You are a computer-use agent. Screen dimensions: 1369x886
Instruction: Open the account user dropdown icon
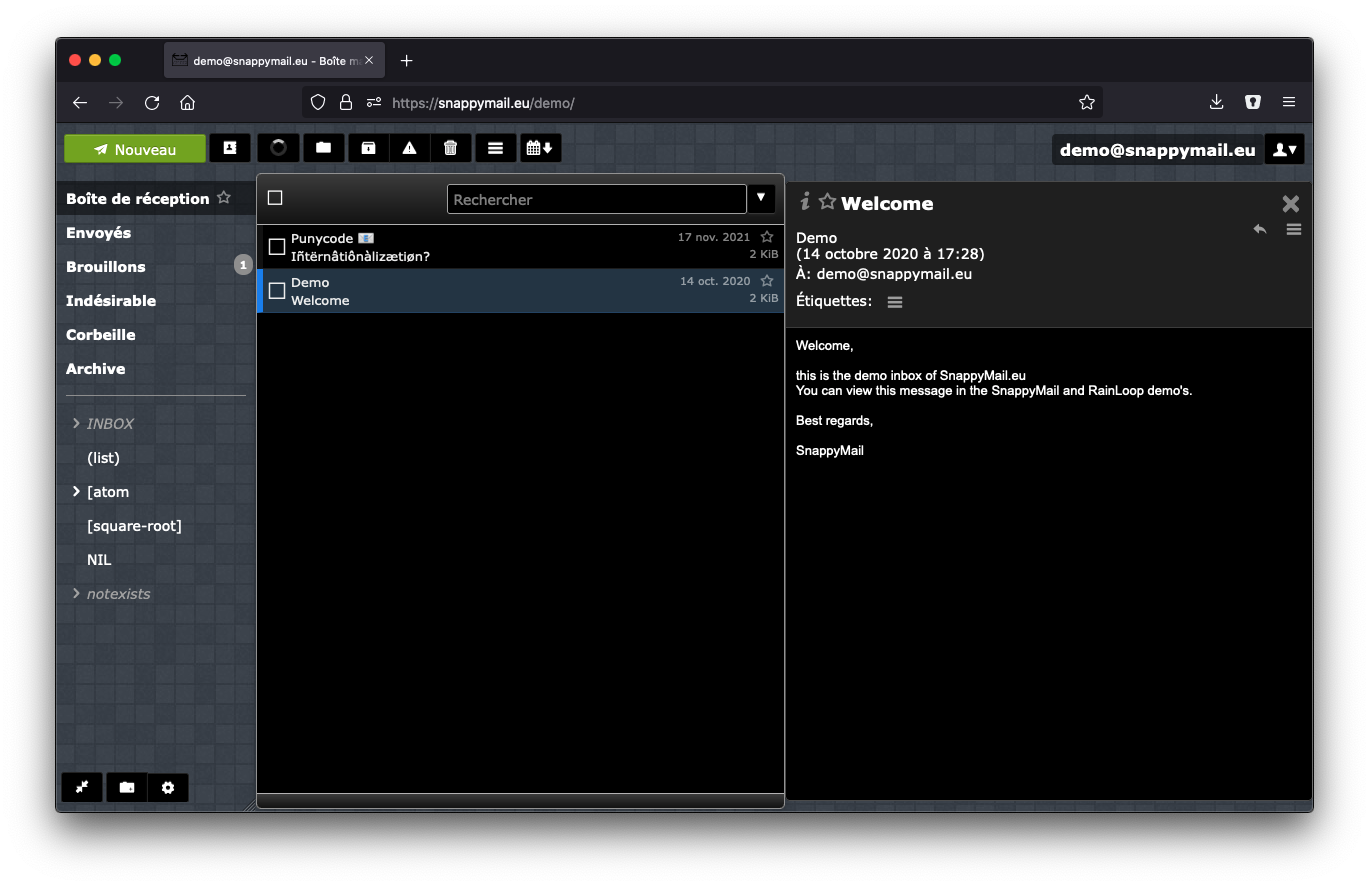[1285, 149]
